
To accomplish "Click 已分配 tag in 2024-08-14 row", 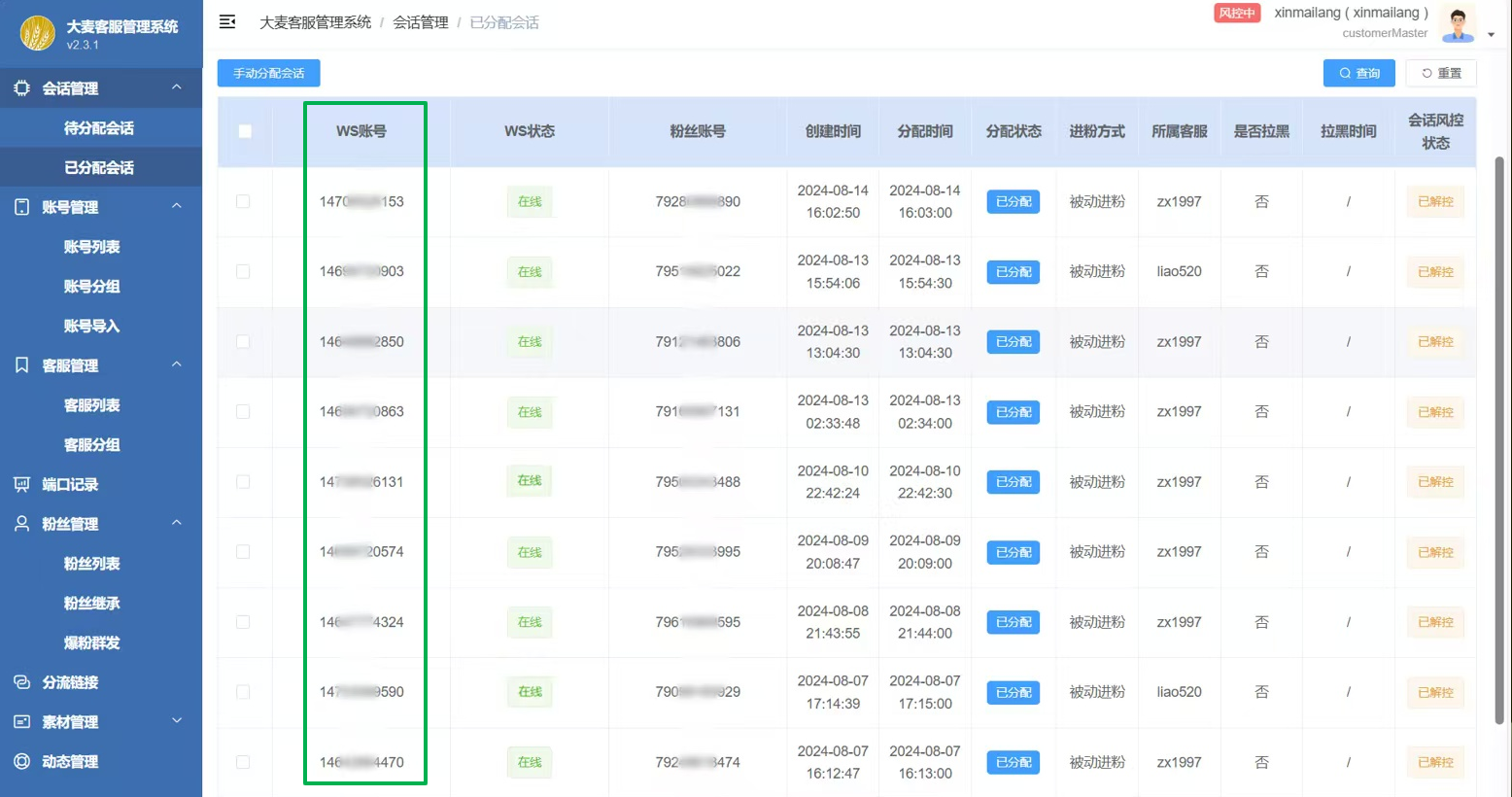I will point(1014,201).
